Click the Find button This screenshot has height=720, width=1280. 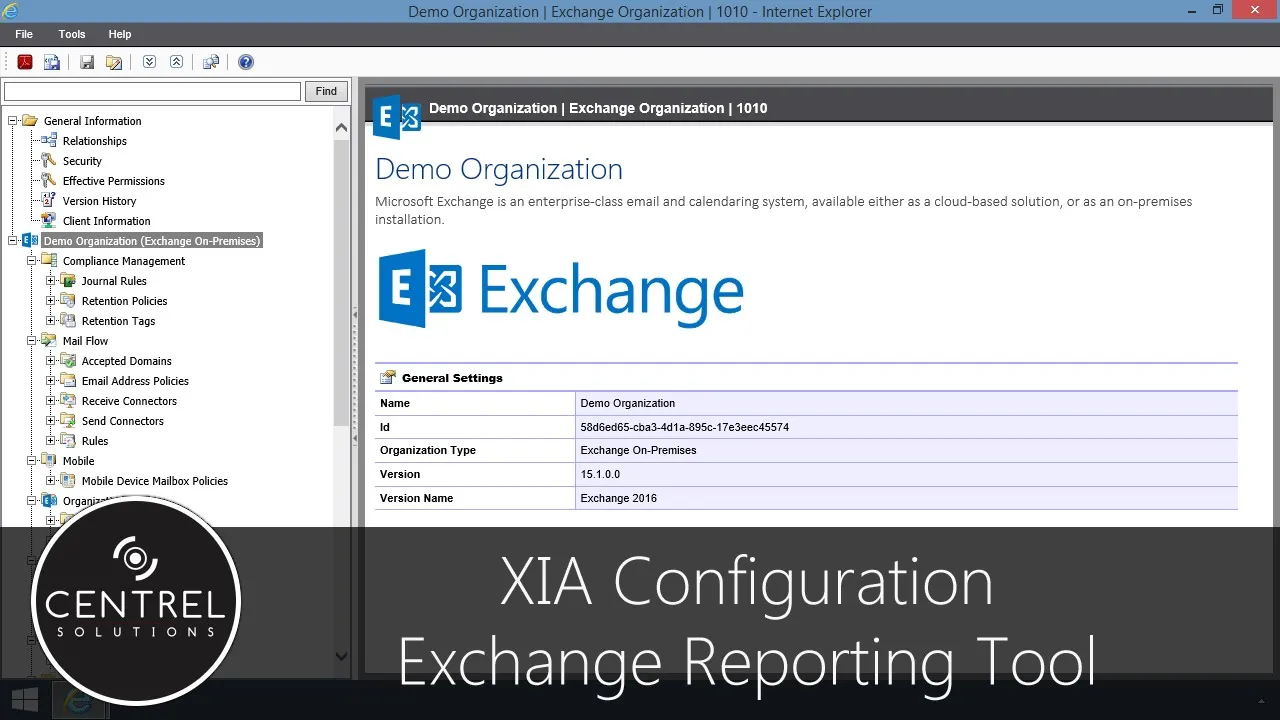click(x=326, y=91)
